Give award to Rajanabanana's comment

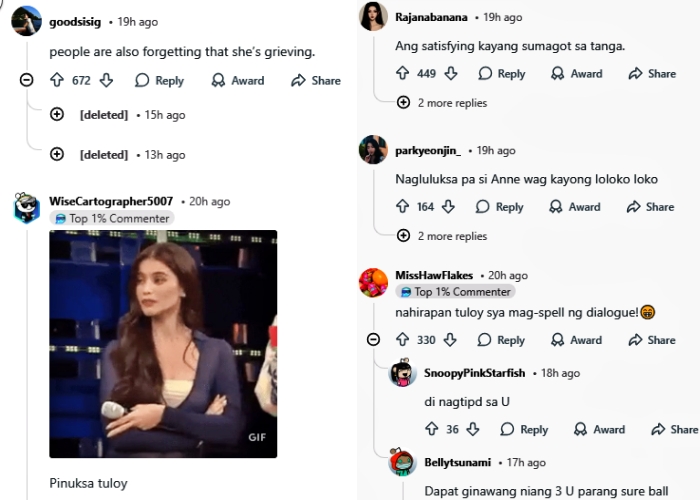pos(575,73)
